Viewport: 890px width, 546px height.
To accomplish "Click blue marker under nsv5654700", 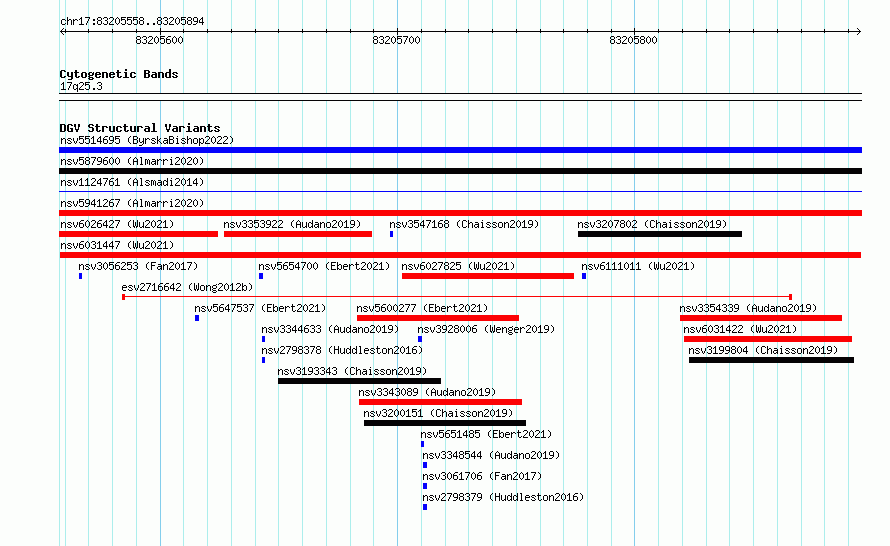I will tap(261, 276).
